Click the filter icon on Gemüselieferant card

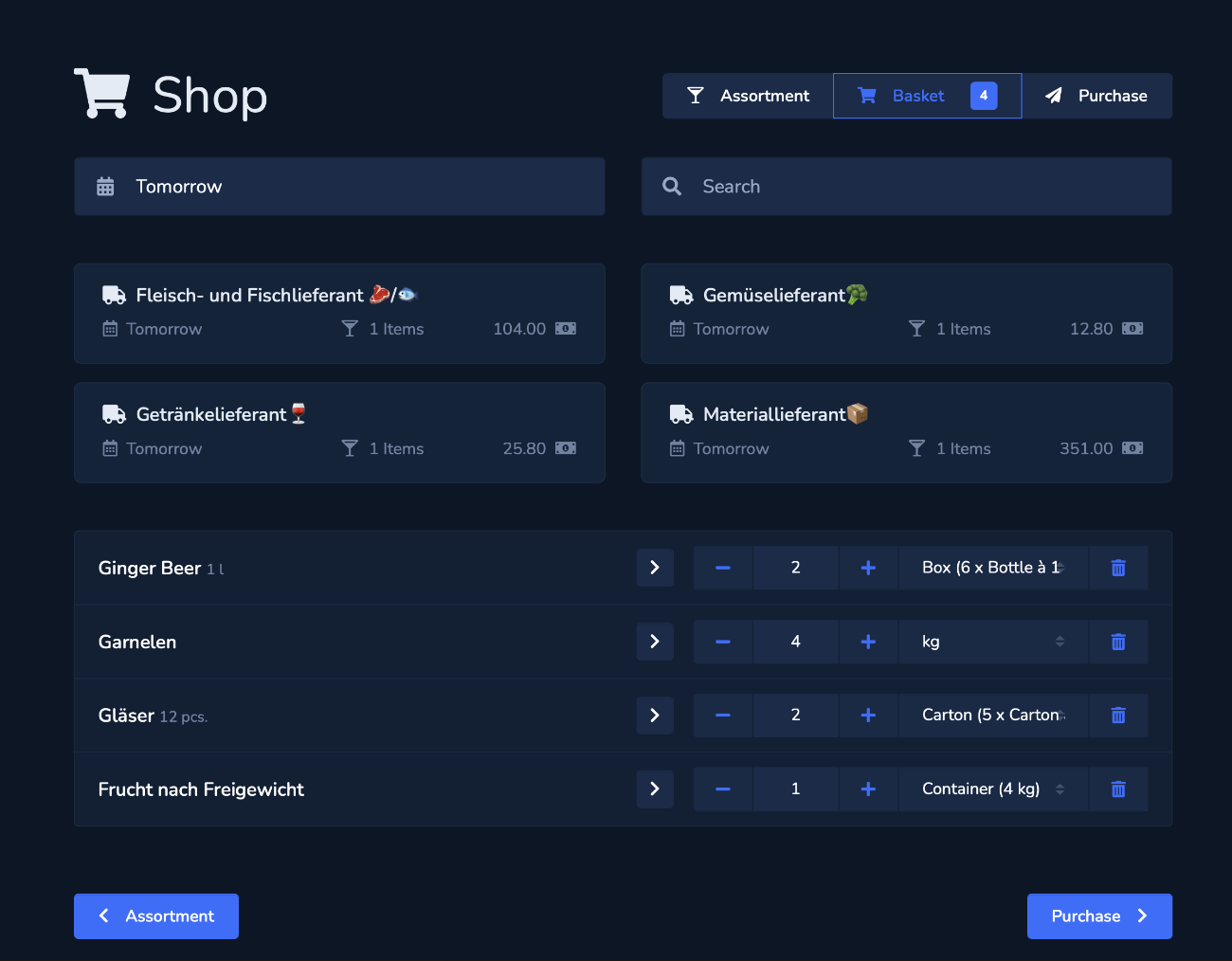click(x=916, y=329)
